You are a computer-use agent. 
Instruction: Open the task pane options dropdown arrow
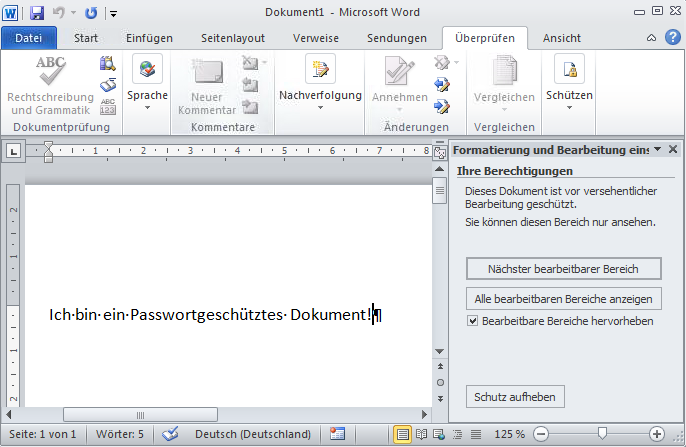coord(657,150)
